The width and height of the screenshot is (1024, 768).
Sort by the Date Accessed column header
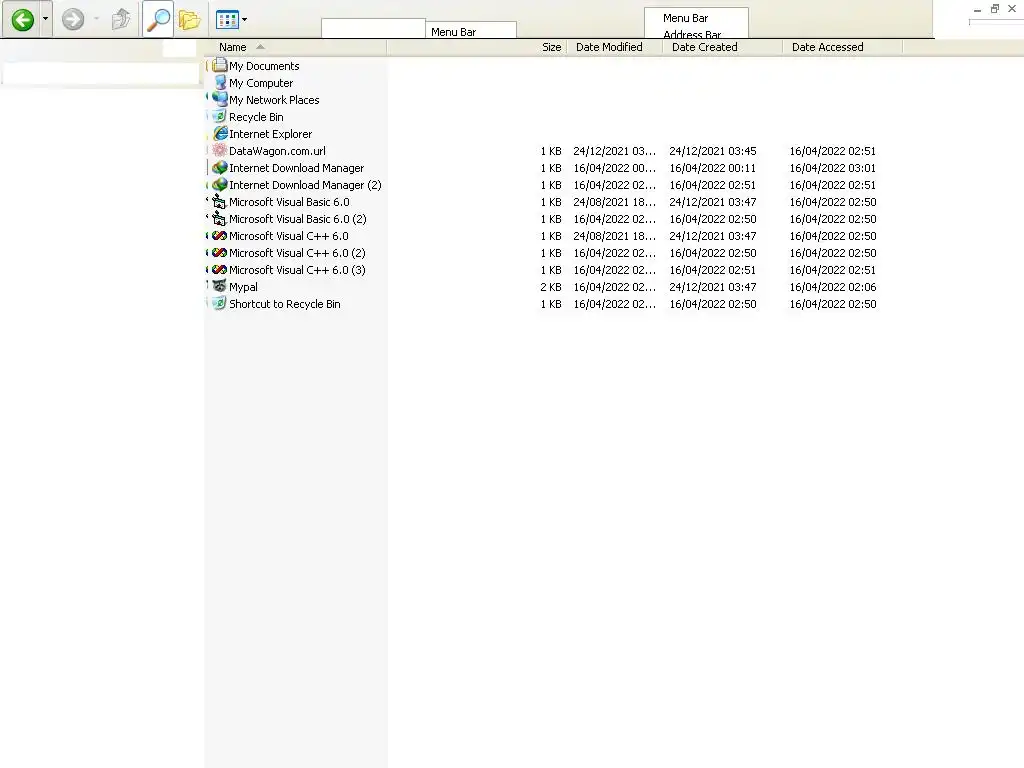[842, 47]
